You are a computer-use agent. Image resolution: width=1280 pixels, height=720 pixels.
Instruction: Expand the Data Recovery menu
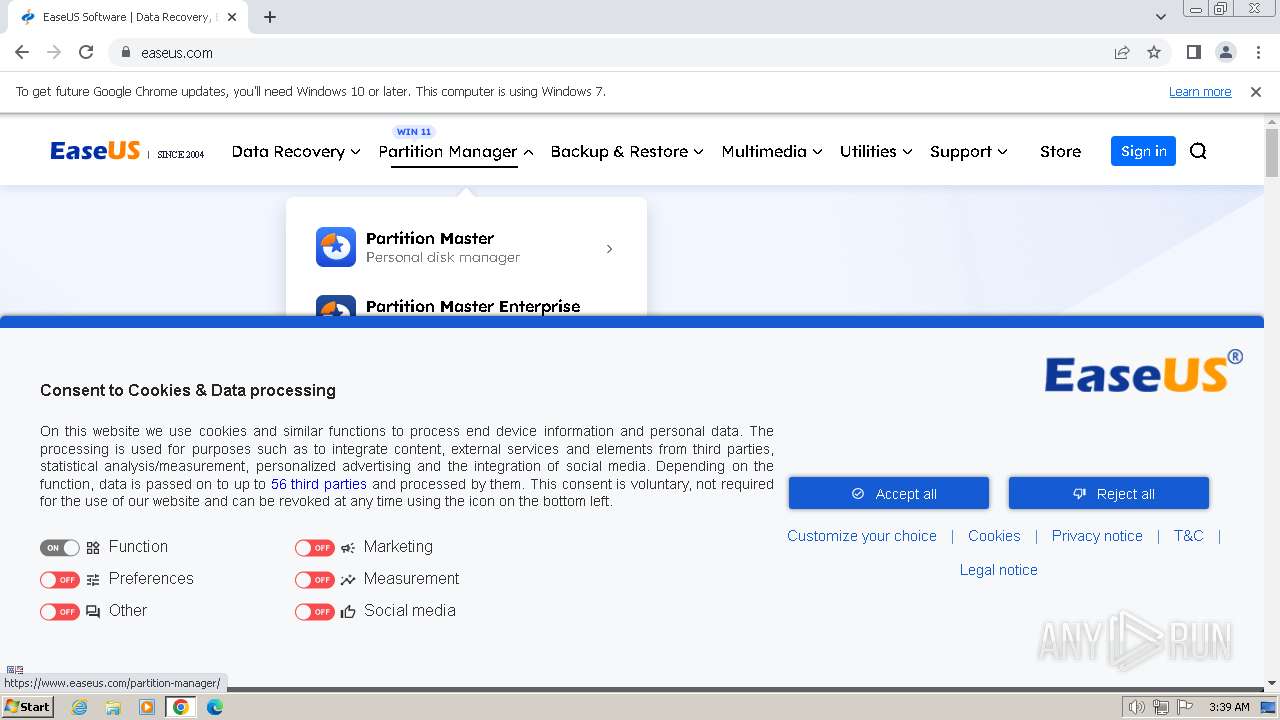(296, 151)
